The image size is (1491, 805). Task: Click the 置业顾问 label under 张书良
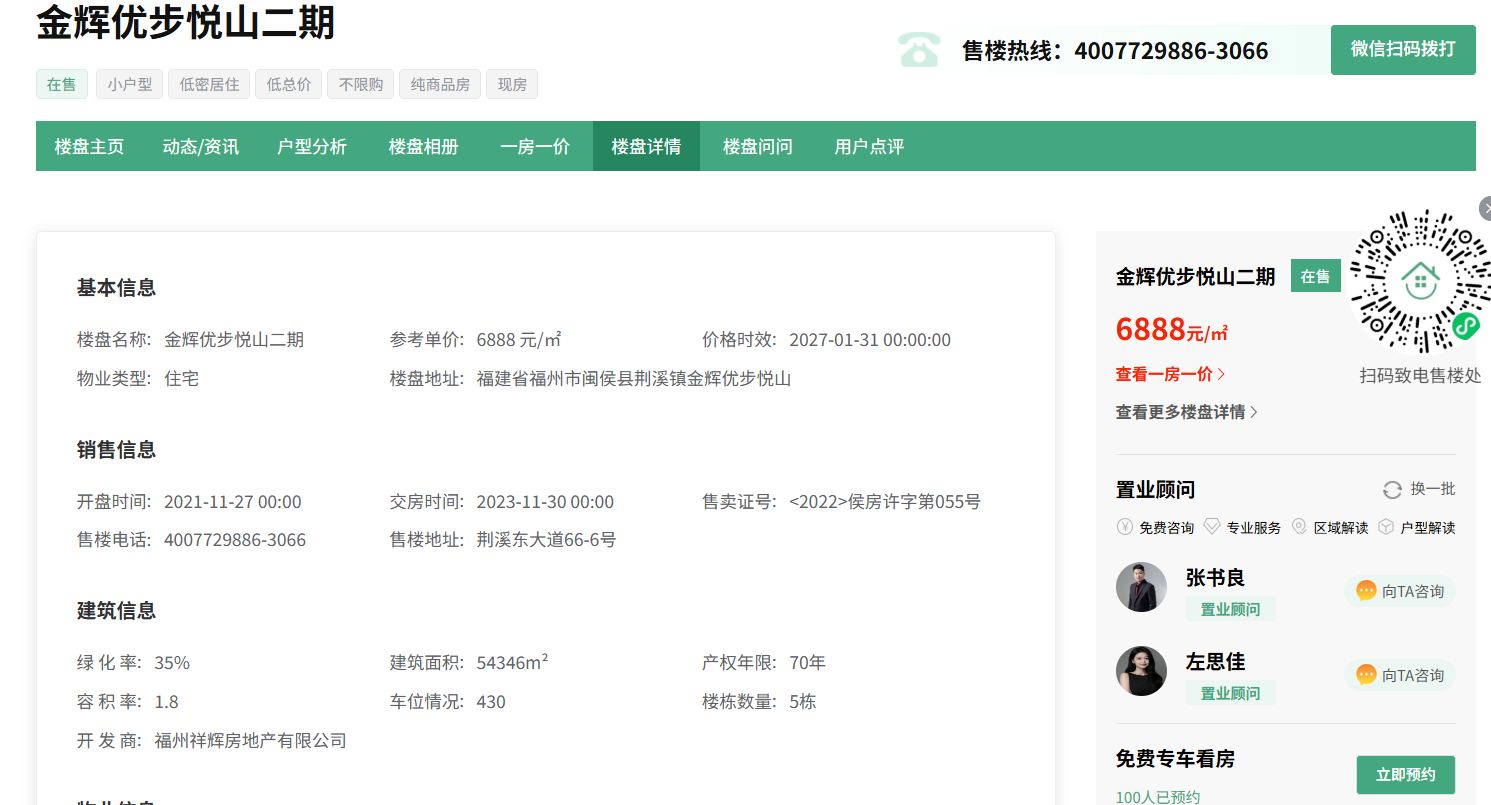coord(1230,609)
